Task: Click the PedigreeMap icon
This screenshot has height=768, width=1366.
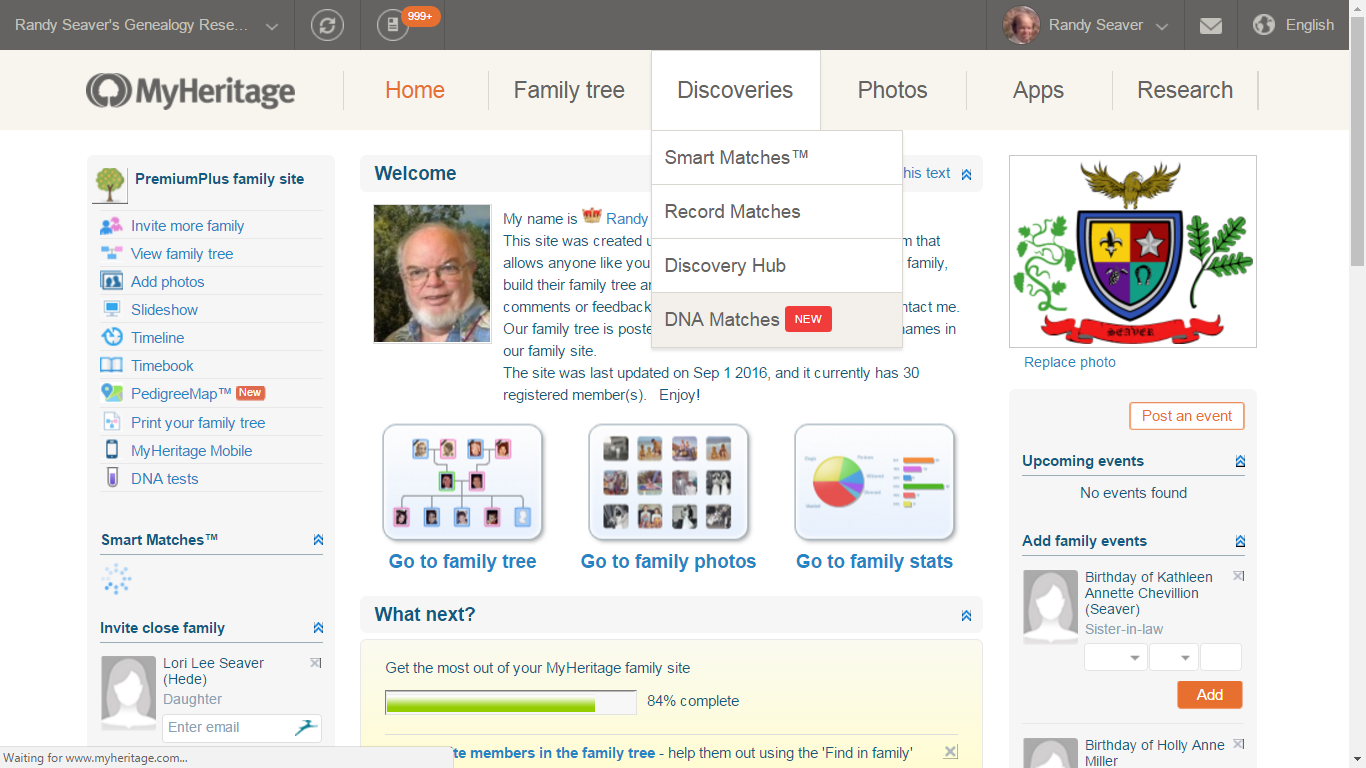Action: click(x=112, y=394)
